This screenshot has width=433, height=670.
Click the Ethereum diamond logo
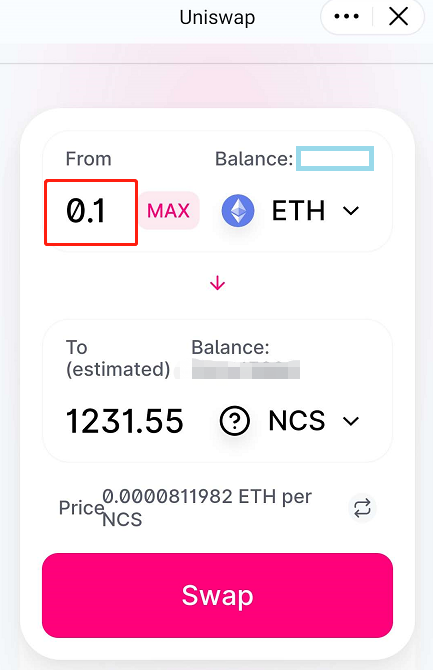click(x=238, y=211)
